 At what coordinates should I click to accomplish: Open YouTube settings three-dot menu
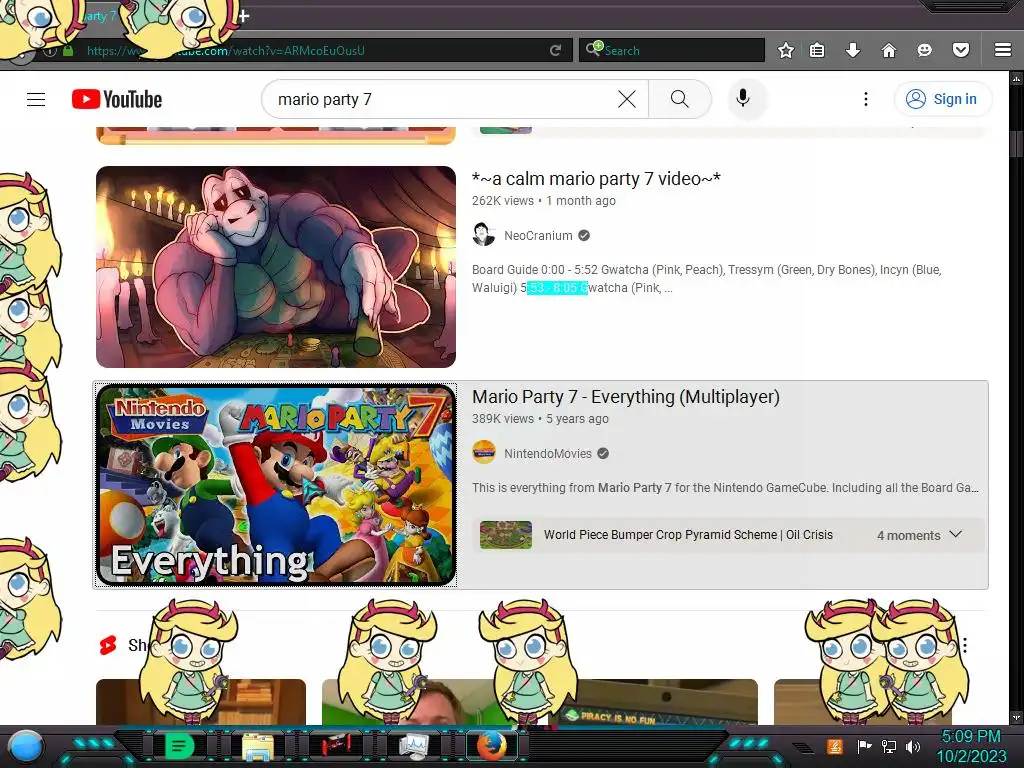click(866, 99)
